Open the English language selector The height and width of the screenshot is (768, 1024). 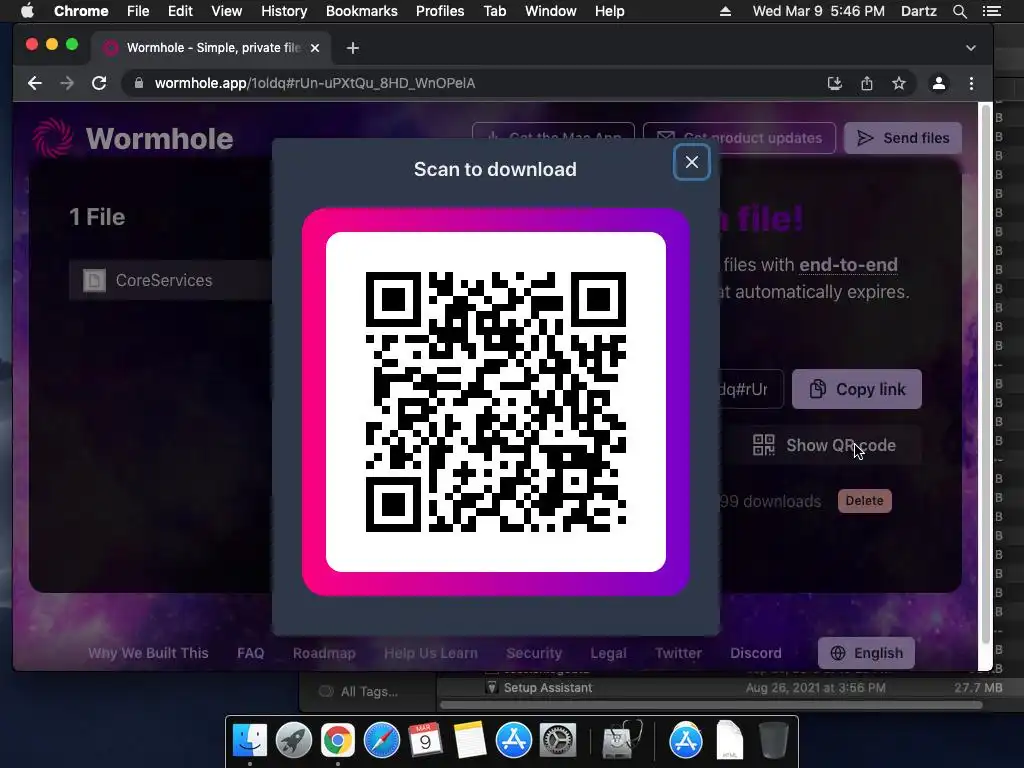867,653
